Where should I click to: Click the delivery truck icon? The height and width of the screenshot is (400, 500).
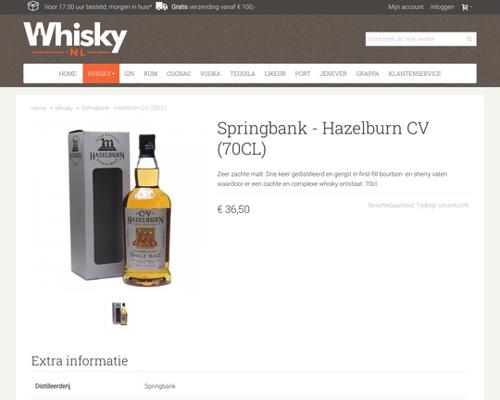162,6
